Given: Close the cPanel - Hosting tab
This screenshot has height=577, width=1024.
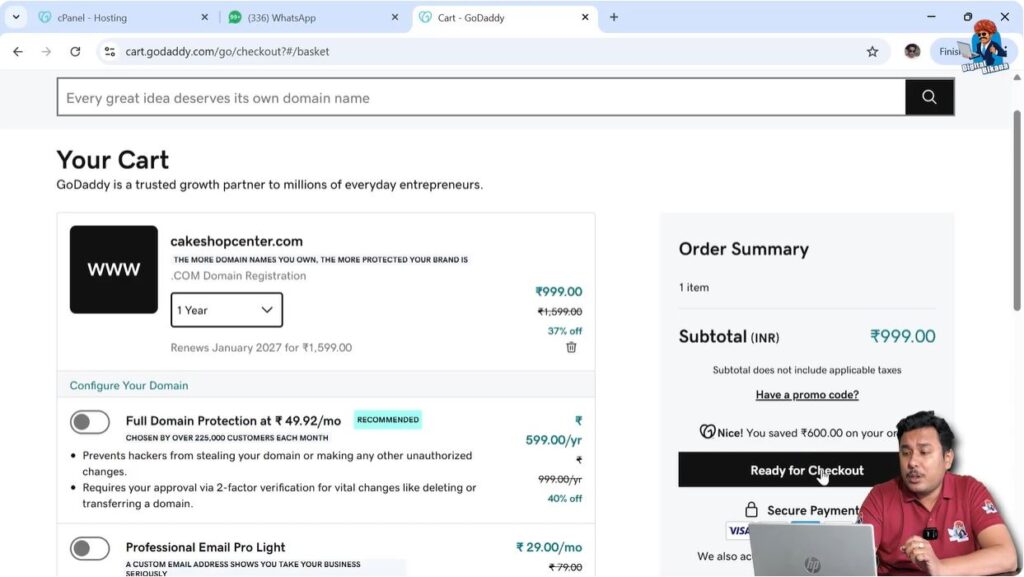Looking at the screenshot, I should coord(204,18).
